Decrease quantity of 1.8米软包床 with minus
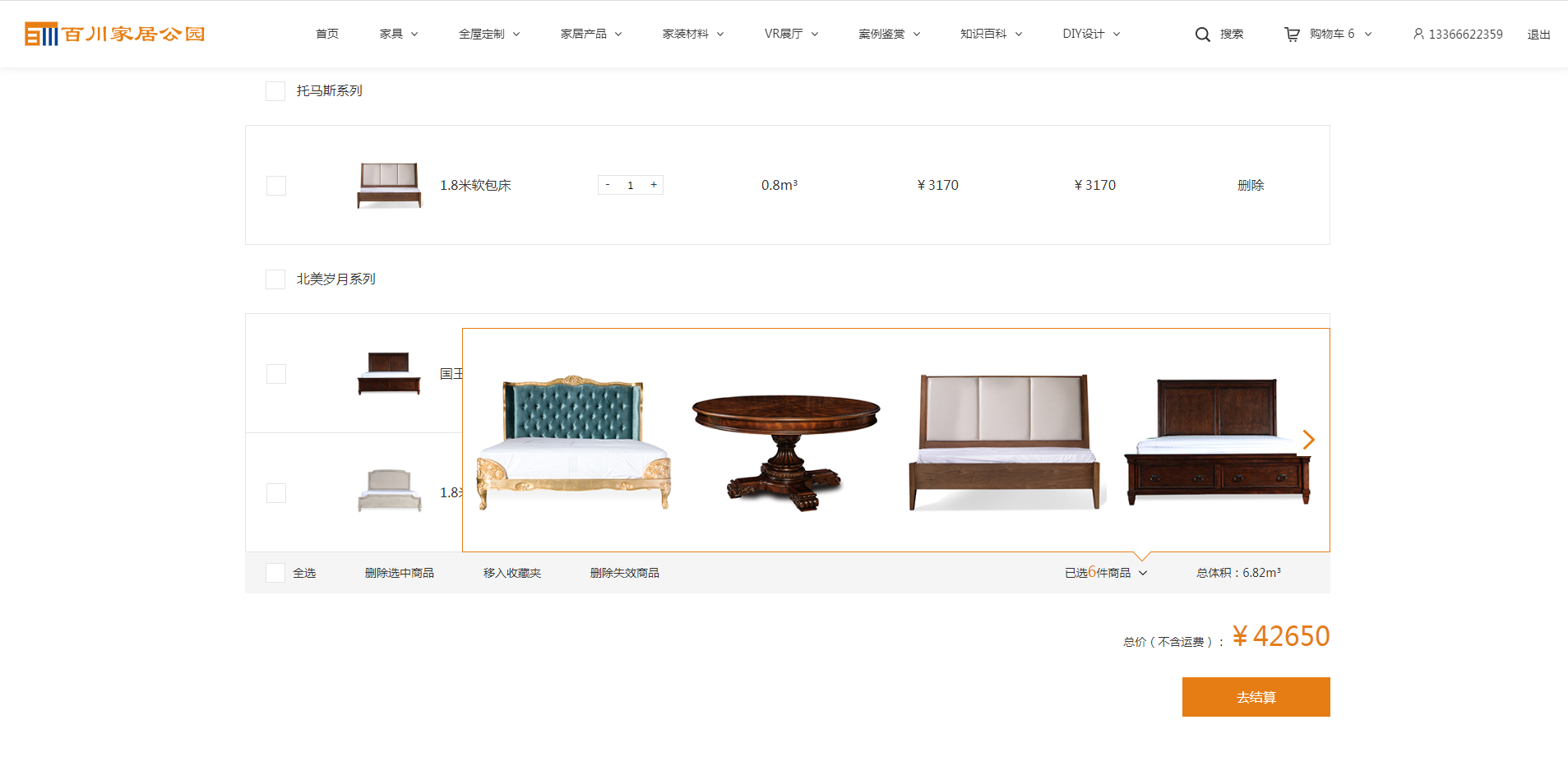 click(x=608, y=185)
